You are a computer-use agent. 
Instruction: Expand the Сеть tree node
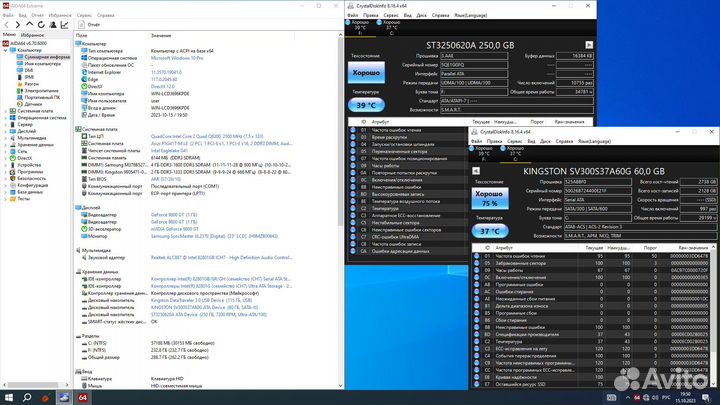6,151
